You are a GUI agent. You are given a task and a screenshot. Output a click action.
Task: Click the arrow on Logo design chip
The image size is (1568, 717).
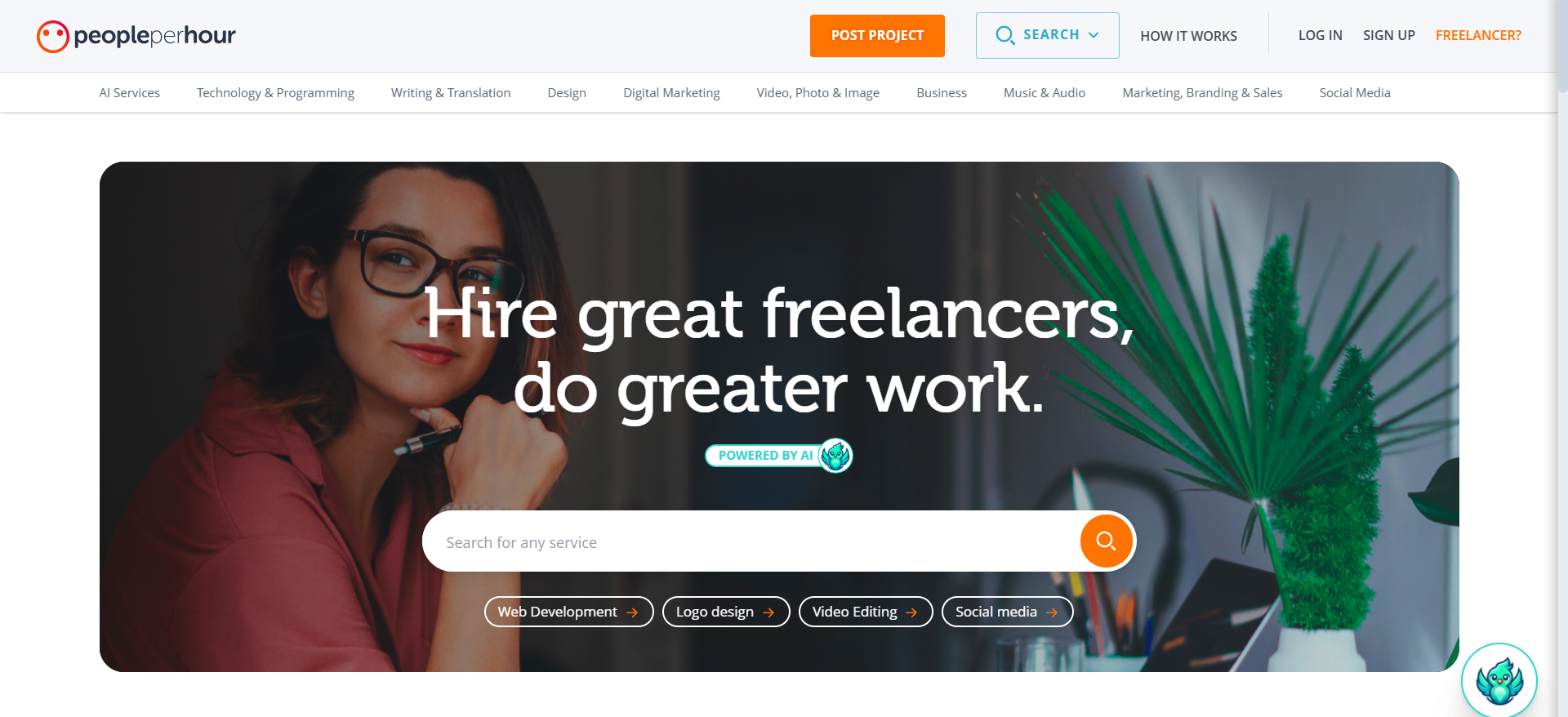768,612
